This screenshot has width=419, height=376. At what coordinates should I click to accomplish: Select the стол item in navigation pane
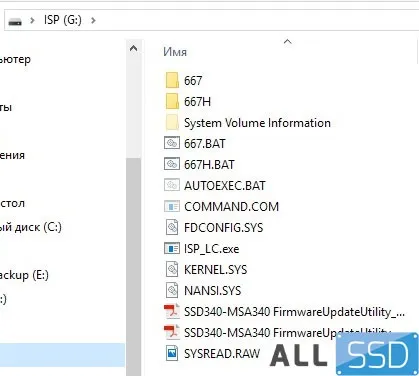12,203
